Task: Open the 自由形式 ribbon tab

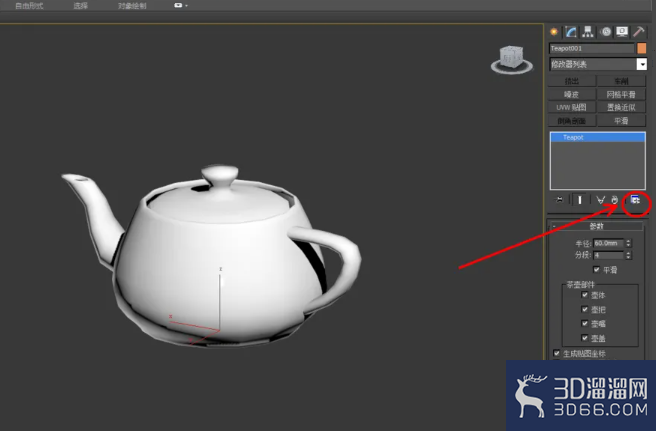Action: coord(29,6)
